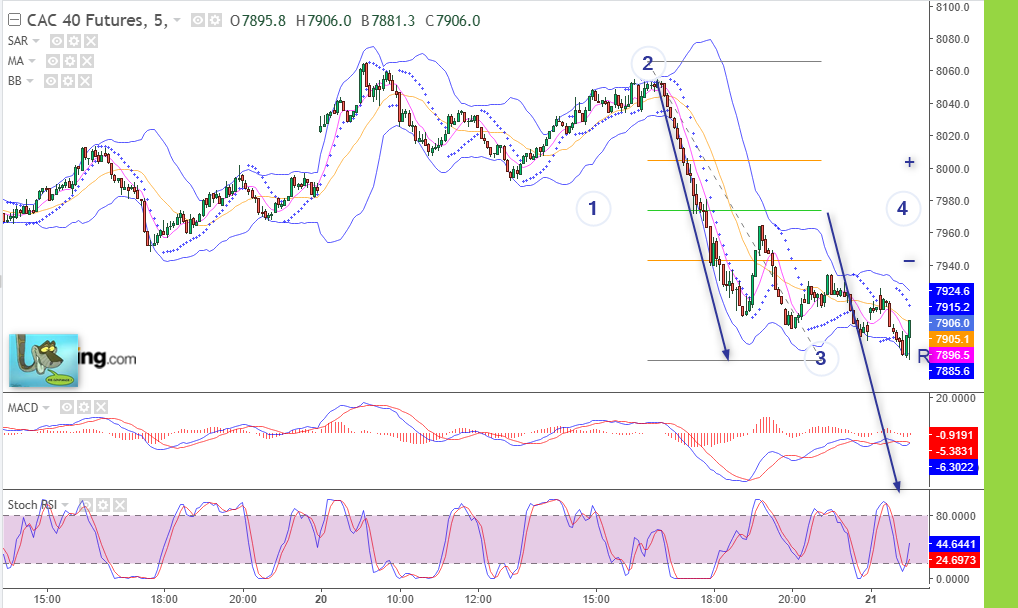Click the 80.0000 Stoch RSI scale value
Screen dimensions: 1018x608
(x=955, y=516)
